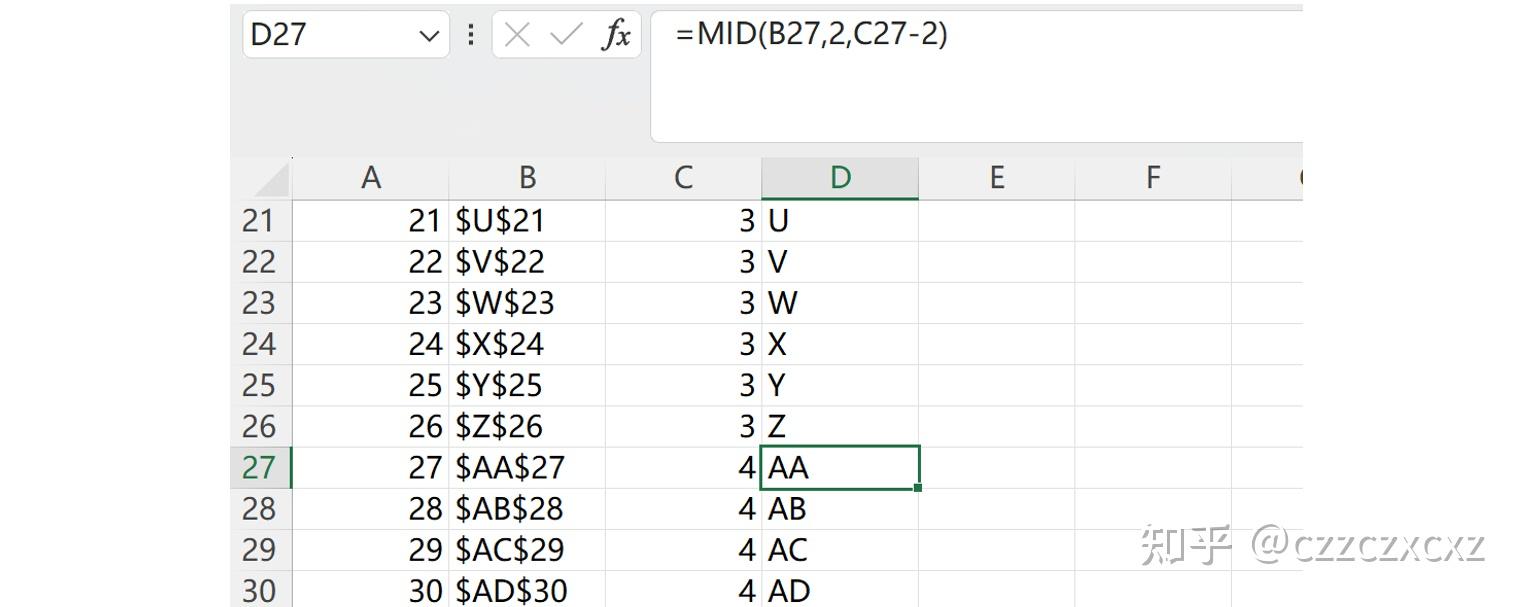Select the cell showing value AD
Viewport: 1524px width, 607px height.
(x=839, y=590)
